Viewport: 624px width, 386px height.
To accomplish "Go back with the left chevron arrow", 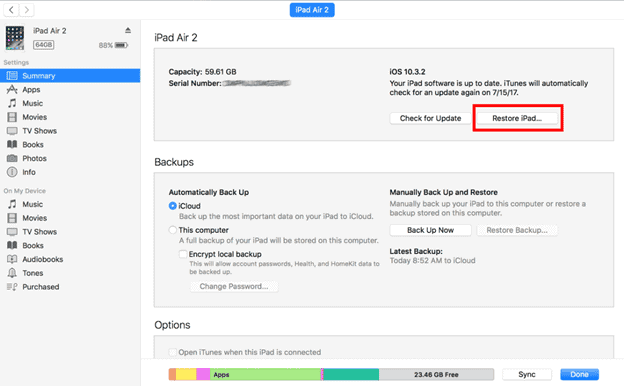I will point(11,10).
